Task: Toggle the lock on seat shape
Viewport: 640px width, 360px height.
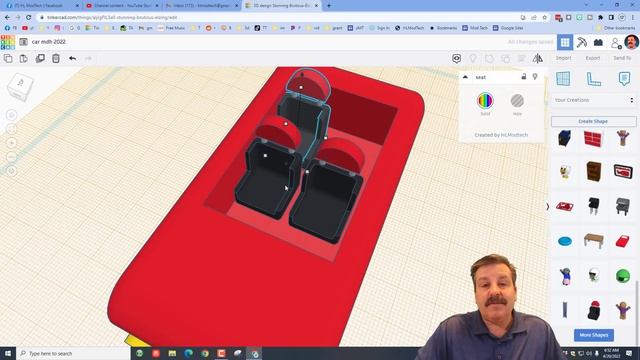Action: click(x=524, y=77)
